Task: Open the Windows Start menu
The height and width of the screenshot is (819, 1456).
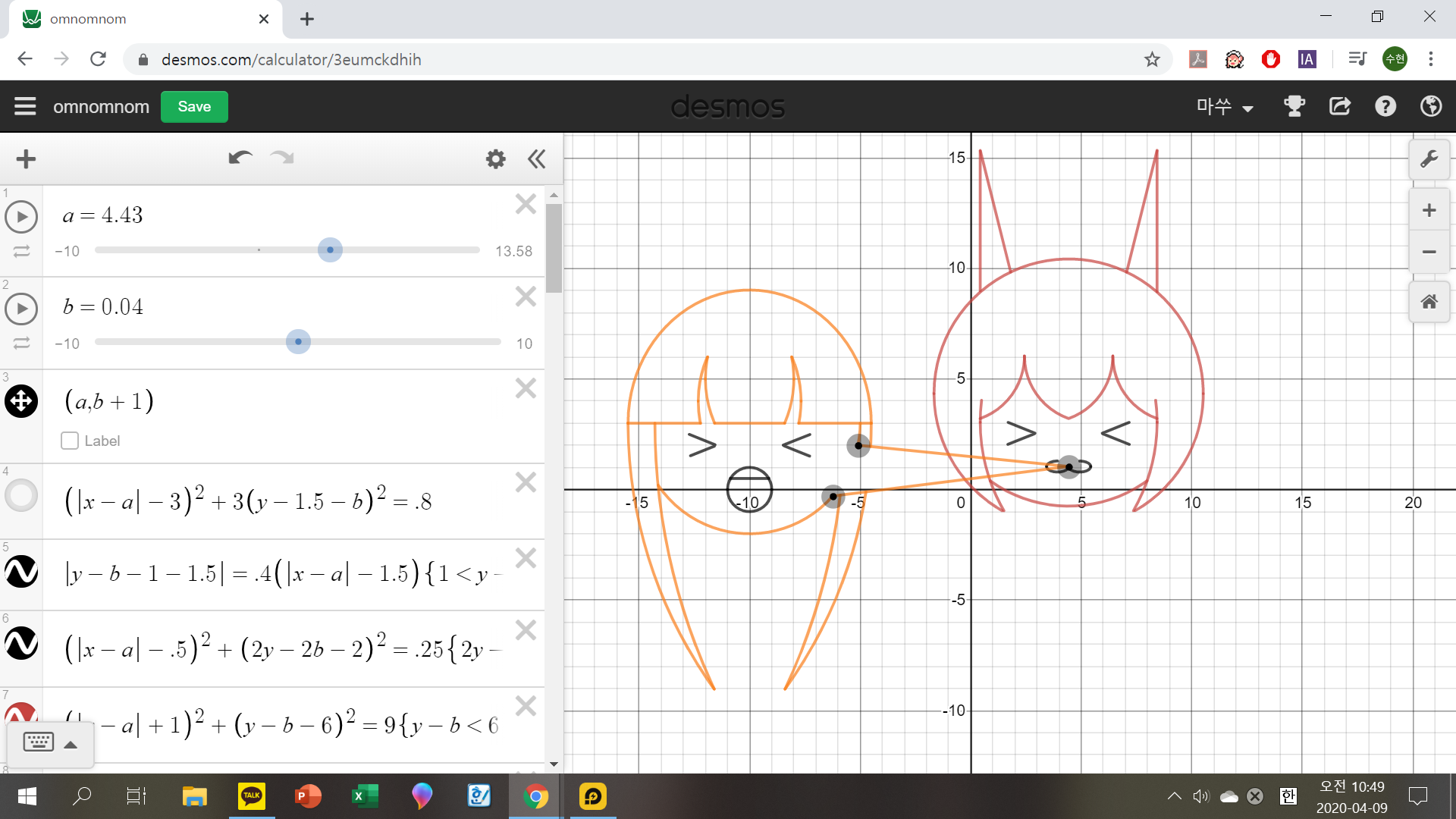Action: 27,796
